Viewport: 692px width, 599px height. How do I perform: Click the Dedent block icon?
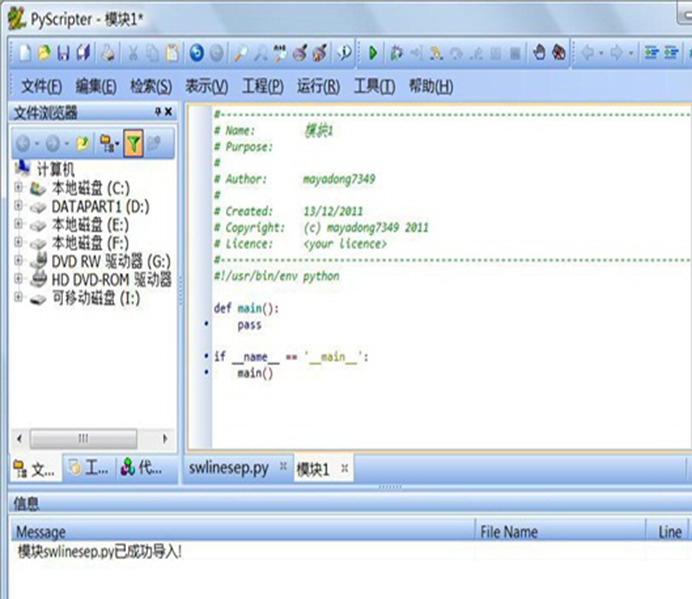(x=671, y=53)
